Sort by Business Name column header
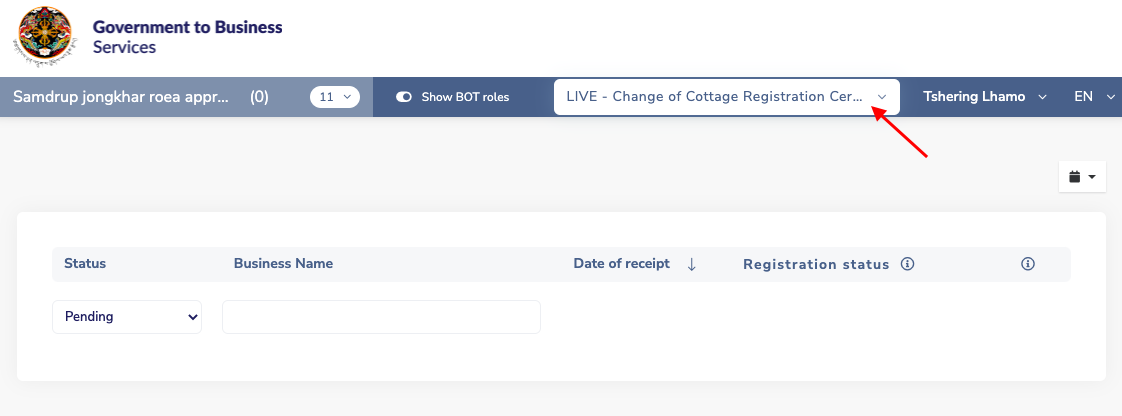1122x416 pixels. [283, 263]
